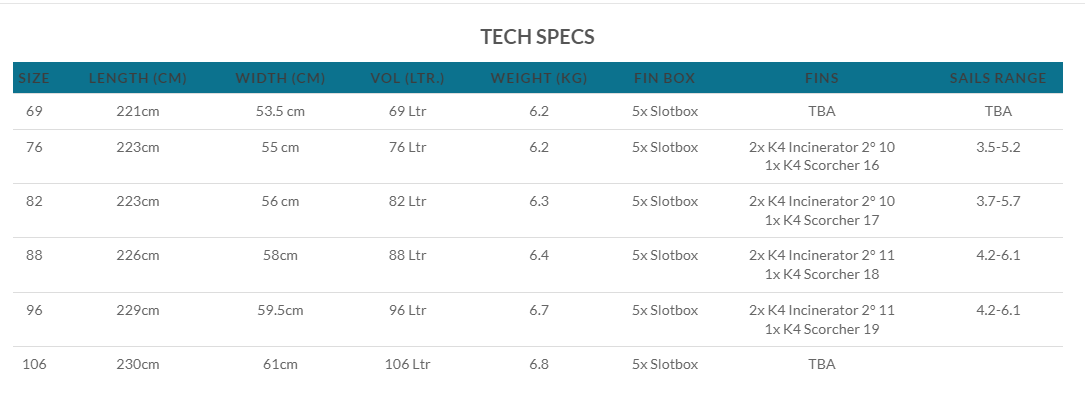Image resolution: width=1085 pixels, height=415 pixels.
Task: Click the SAILS RANGE column header
Action: pyautogui.click(x=998, y=78)
